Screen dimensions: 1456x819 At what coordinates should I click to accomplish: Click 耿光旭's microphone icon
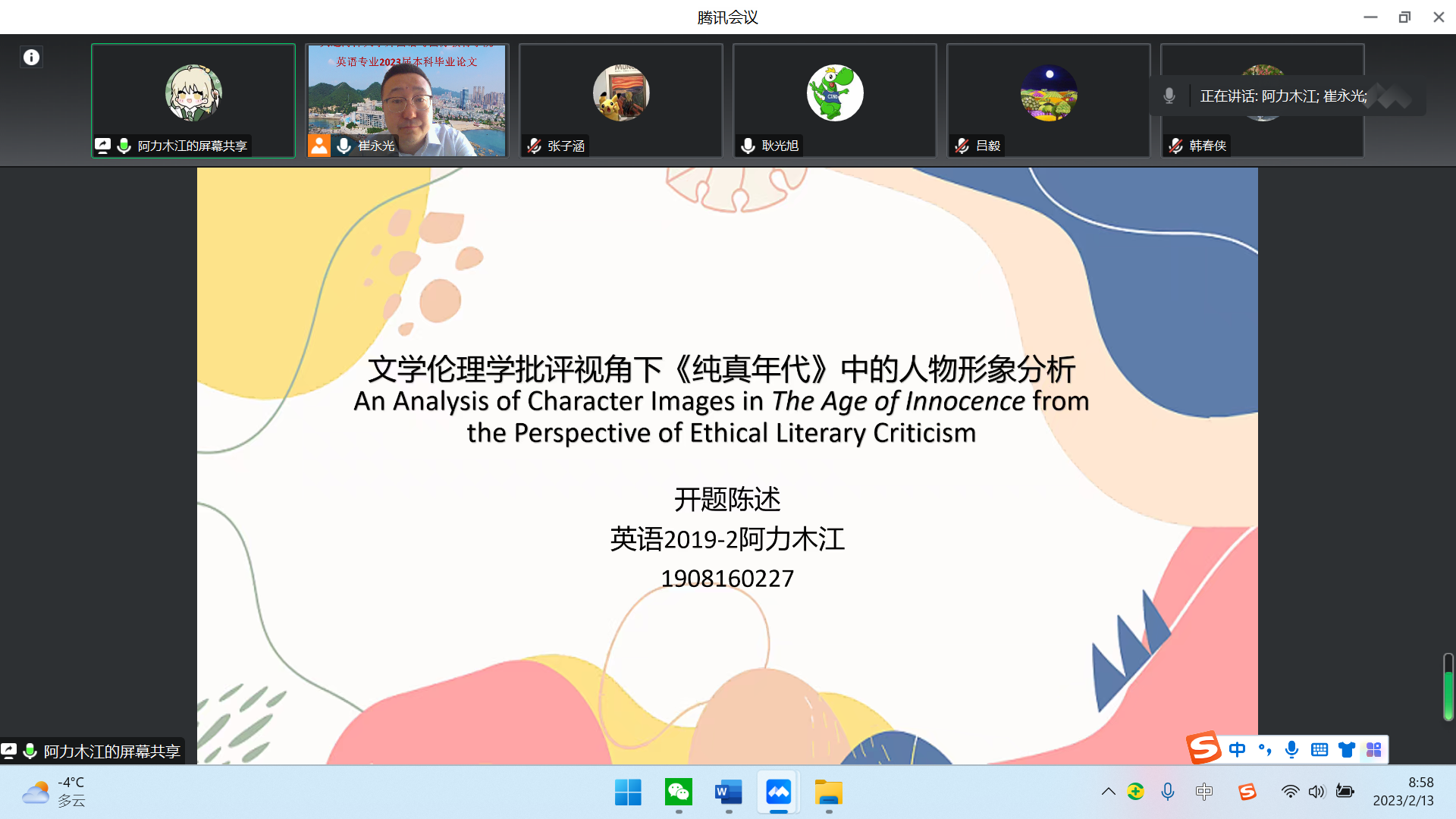pyautogui.click(x=748, y=146)
